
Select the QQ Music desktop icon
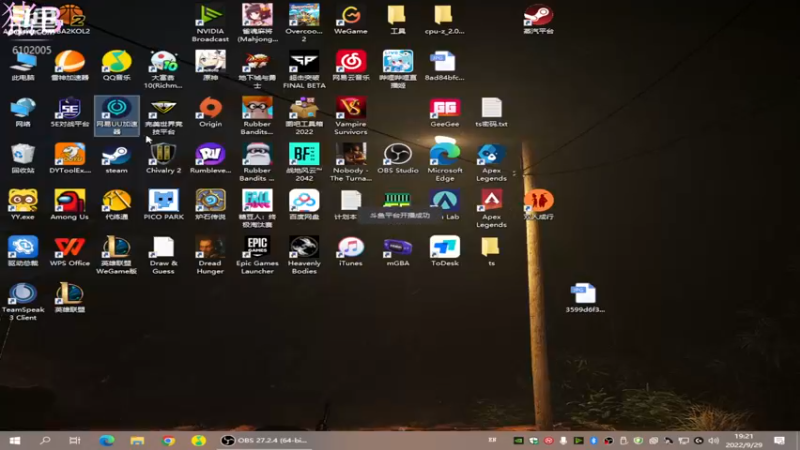coord(117,66)
